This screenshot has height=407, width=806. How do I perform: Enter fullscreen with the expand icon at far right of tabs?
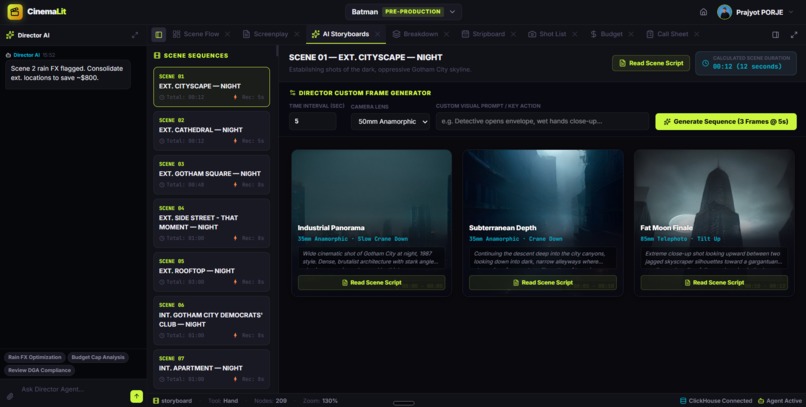(x=794, y=34)
